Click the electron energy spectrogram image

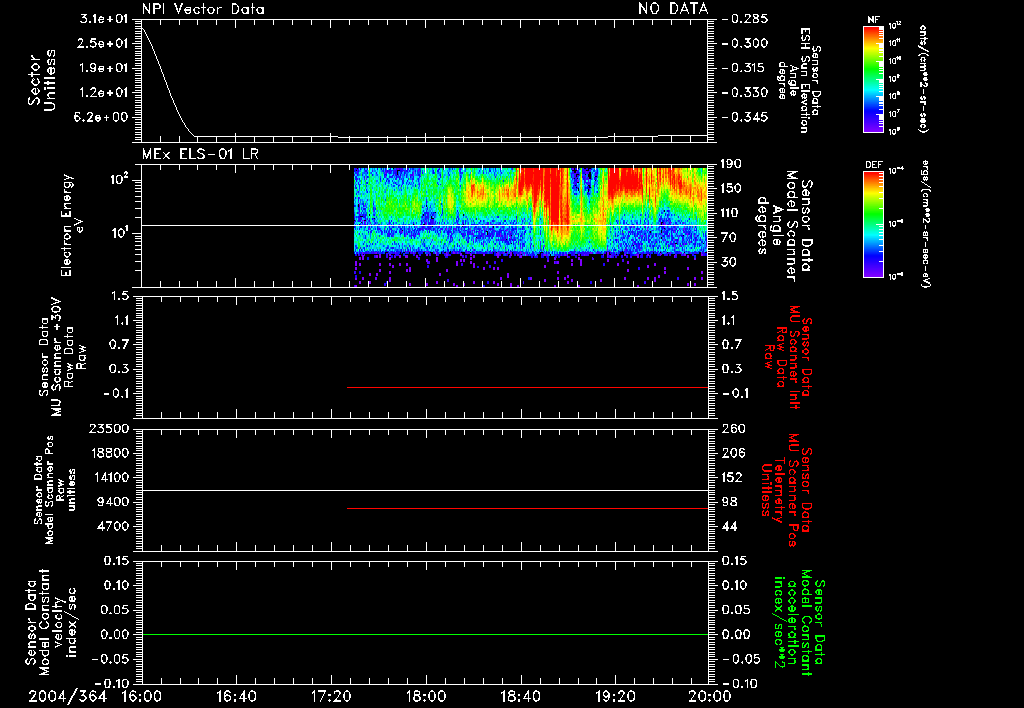[531, 227]
